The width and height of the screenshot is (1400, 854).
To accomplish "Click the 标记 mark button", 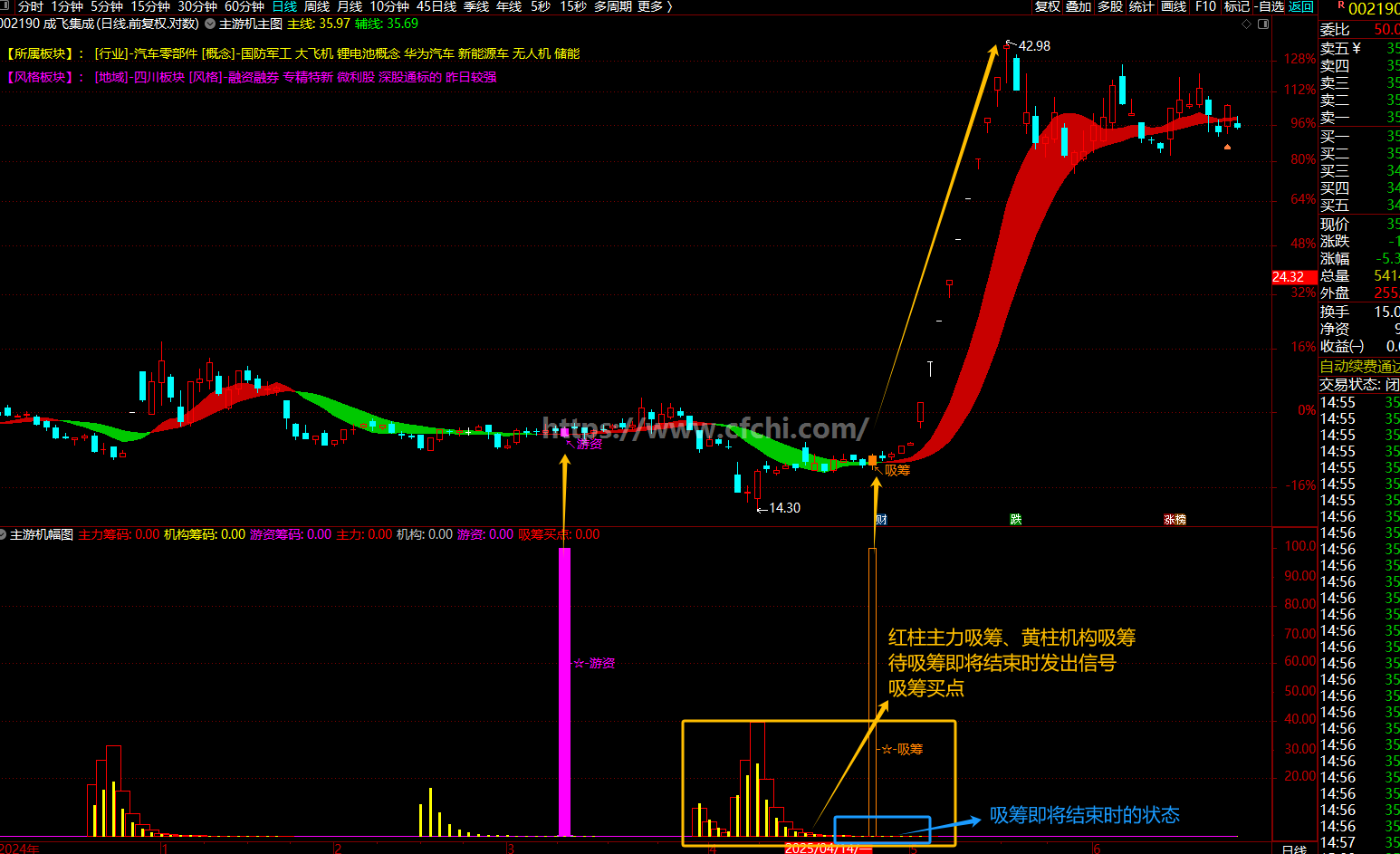I will click(1236, 6).
